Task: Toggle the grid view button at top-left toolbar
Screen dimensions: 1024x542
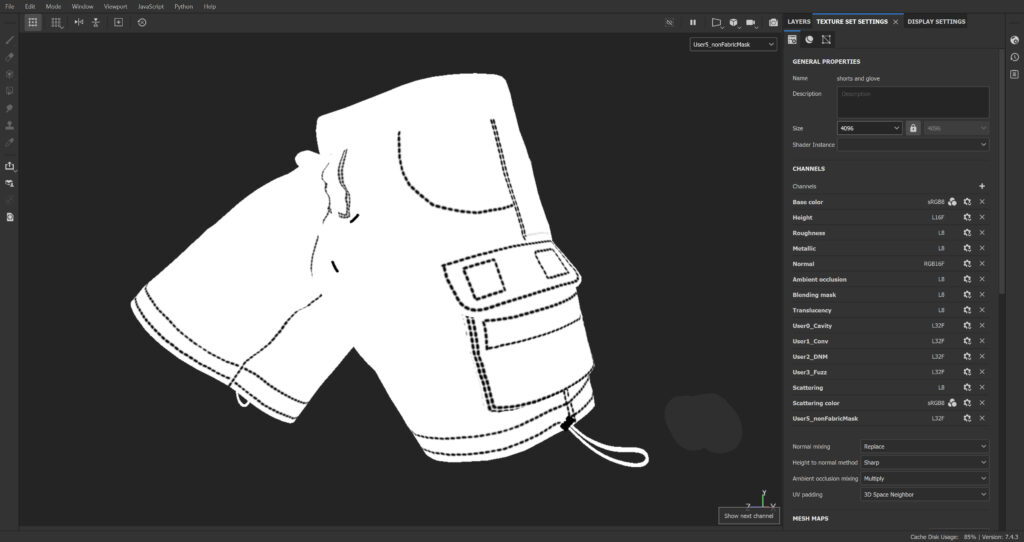Action: [x=33, y=22]
